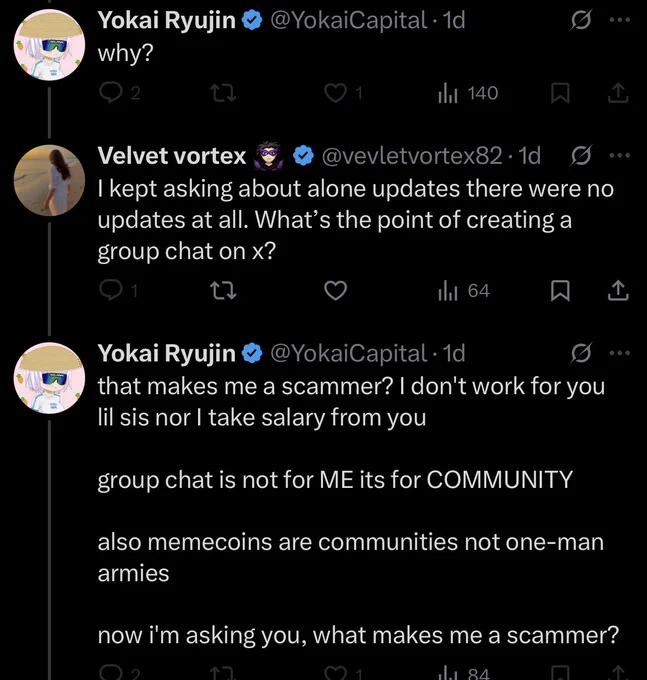Open more options on Velvet vortex's tweet
Viewport: 647px width, 680px height.
(x=619, y=155)
